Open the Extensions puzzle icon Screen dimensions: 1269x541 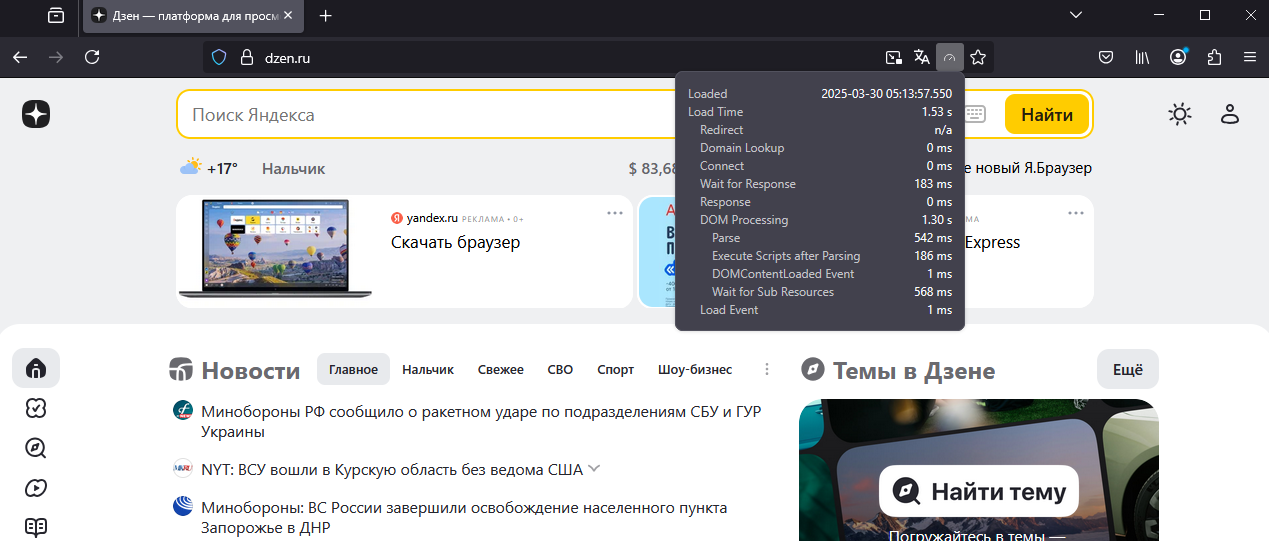[x=1215, y=58]
